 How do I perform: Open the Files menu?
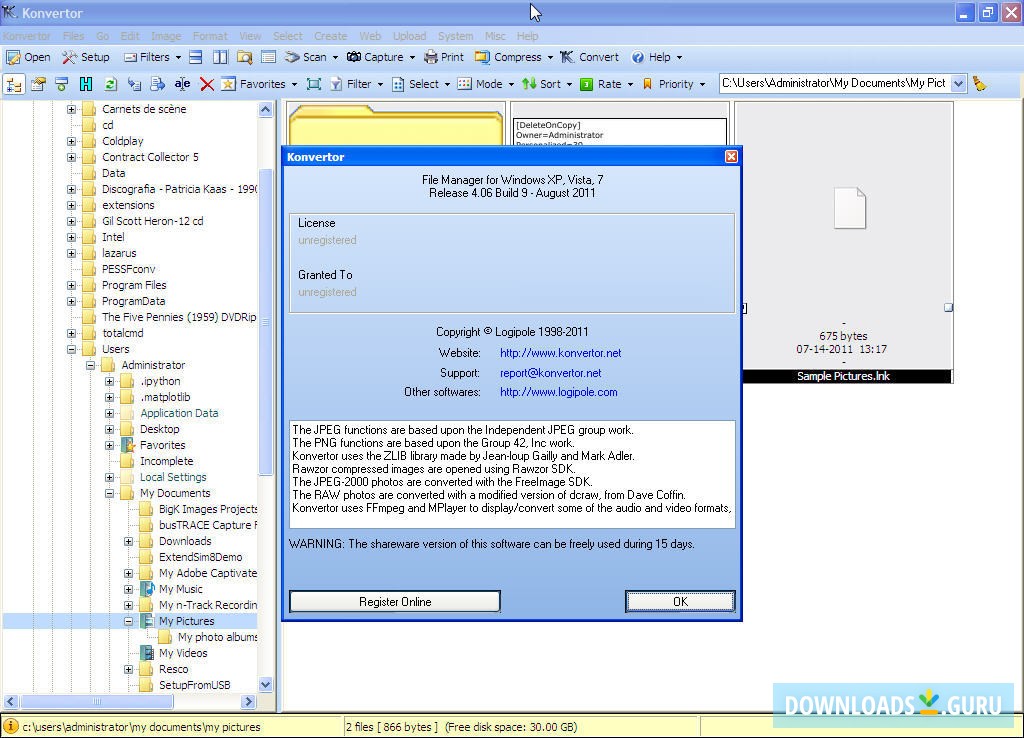[x=73, y=36]
